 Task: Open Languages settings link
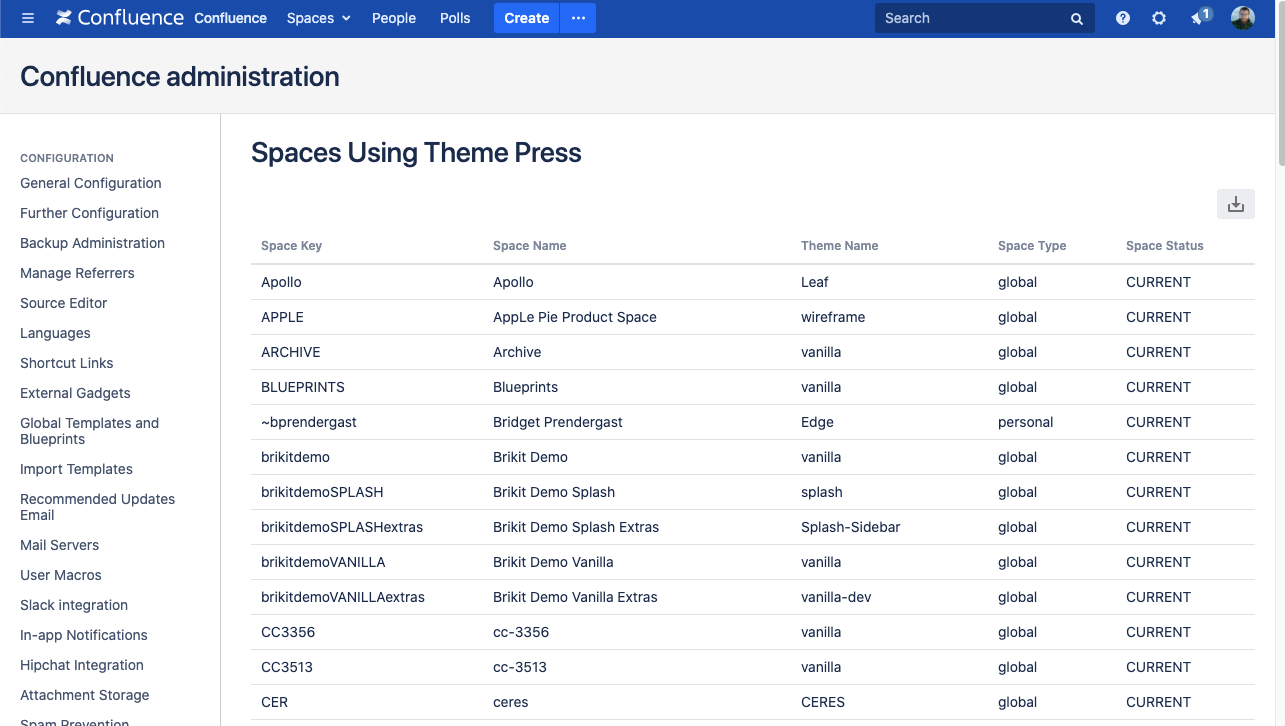tap(55, 333)
